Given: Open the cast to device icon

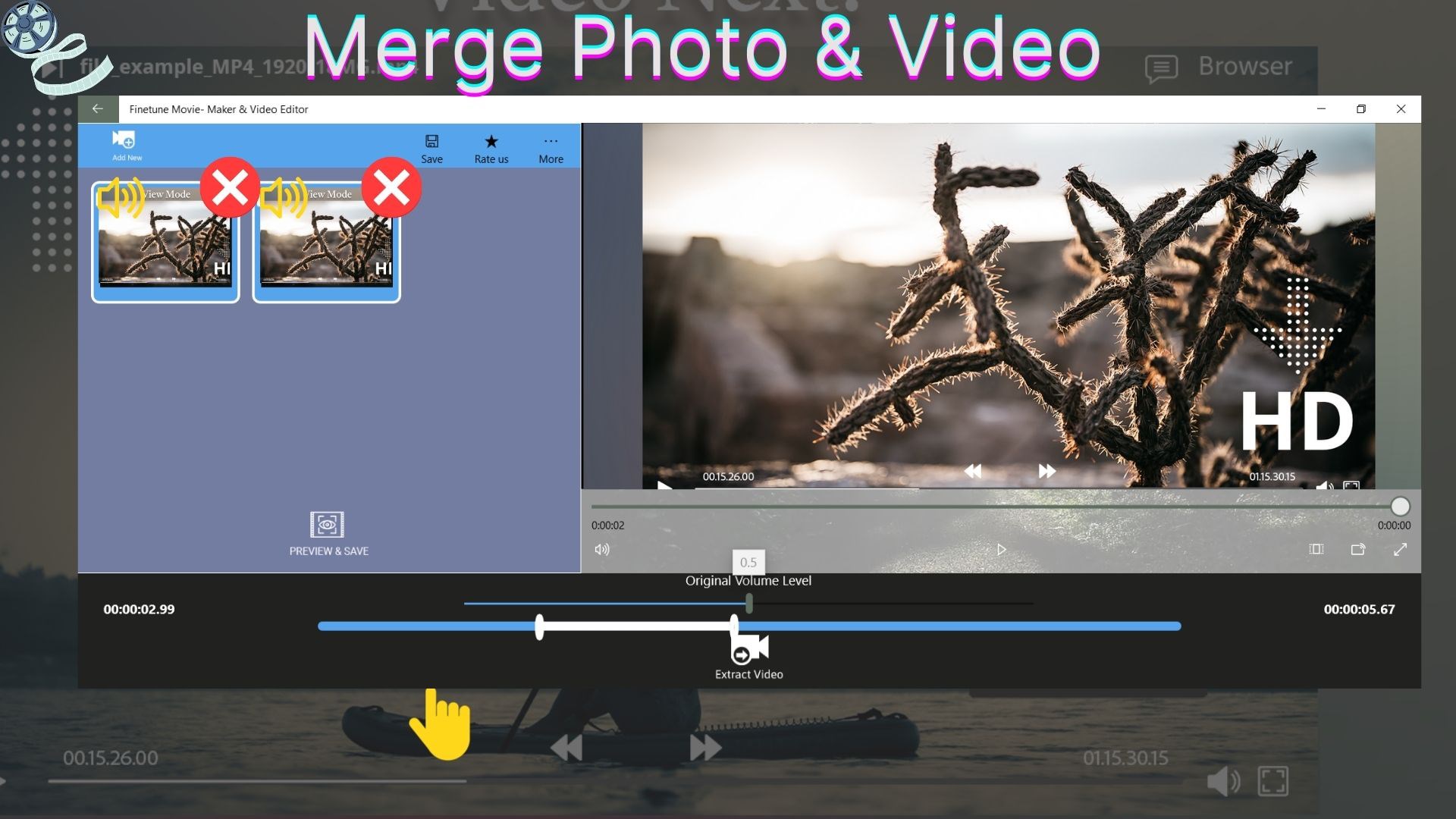Looking at the screenshot, I should (1358, 549).
